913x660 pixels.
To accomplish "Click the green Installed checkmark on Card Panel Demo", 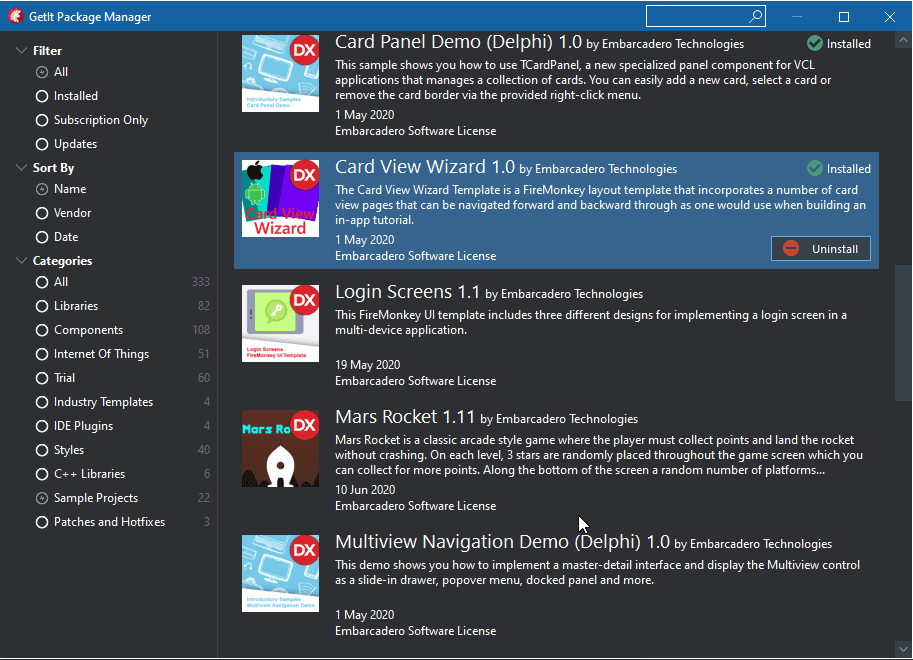I will tap(815, 43).
